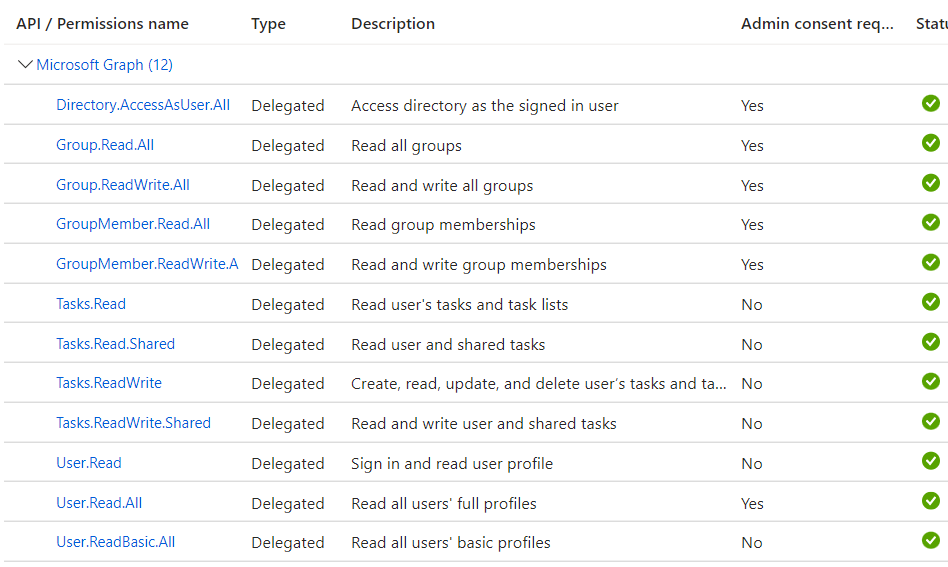The image size is (948, 567).
Task: Open the User.Read.All permission
Action: 99,503
